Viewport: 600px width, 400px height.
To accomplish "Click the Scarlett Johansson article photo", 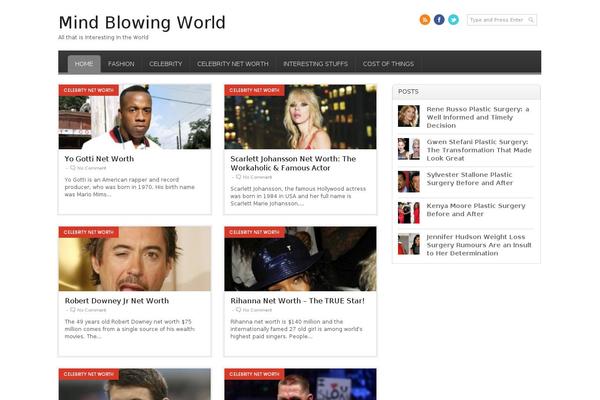I will [300, 117].
